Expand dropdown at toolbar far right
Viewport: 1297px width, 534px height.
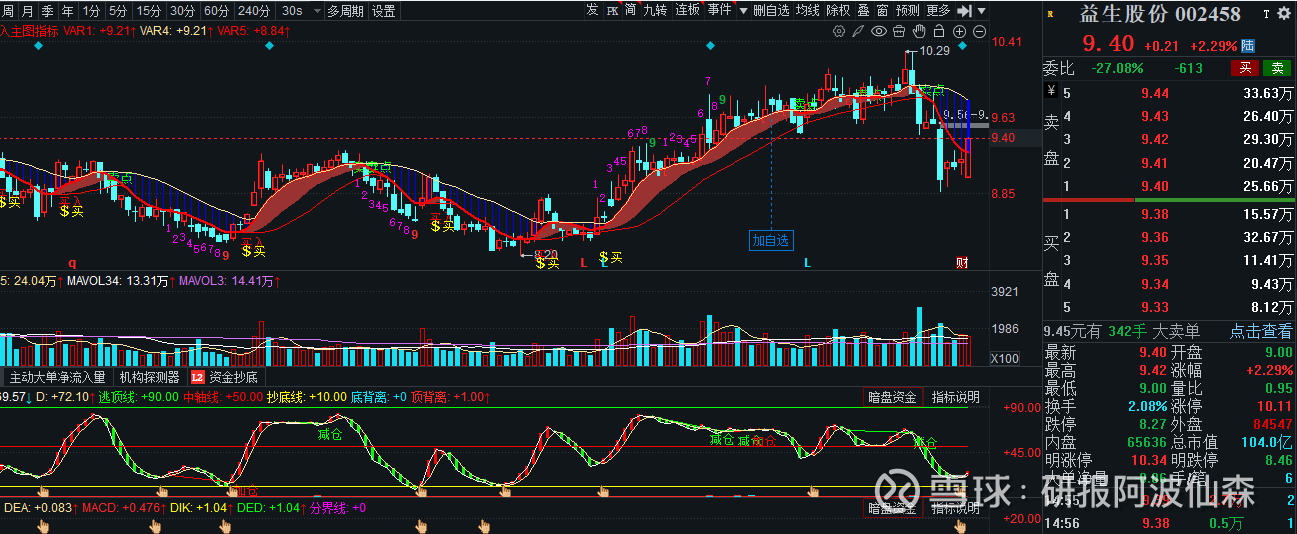pyautogui.click(x=981, y=11)
